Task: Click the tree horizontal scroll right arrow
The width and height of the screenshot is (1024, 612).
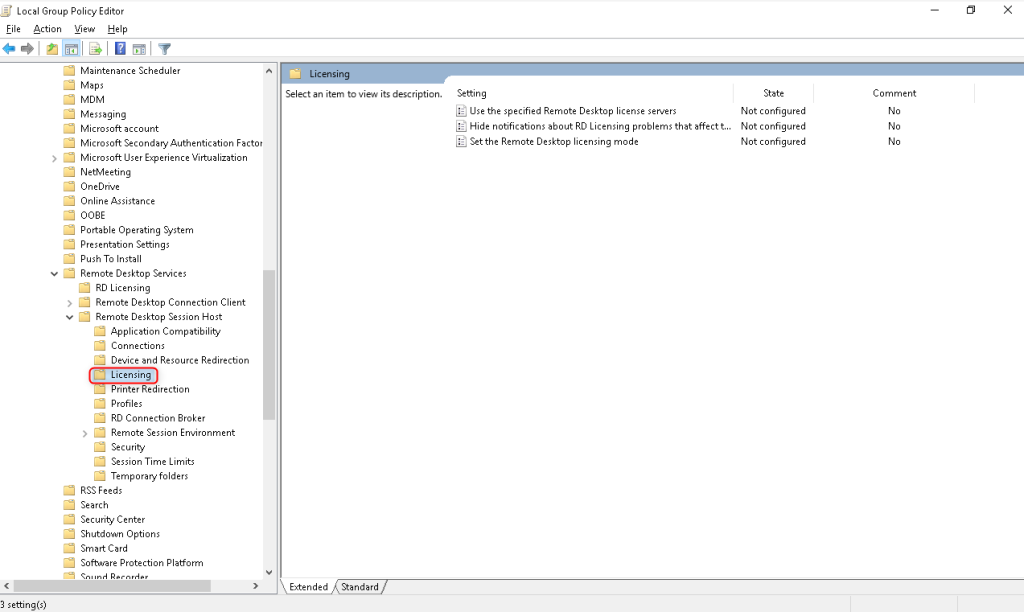Action: point(255,587)
